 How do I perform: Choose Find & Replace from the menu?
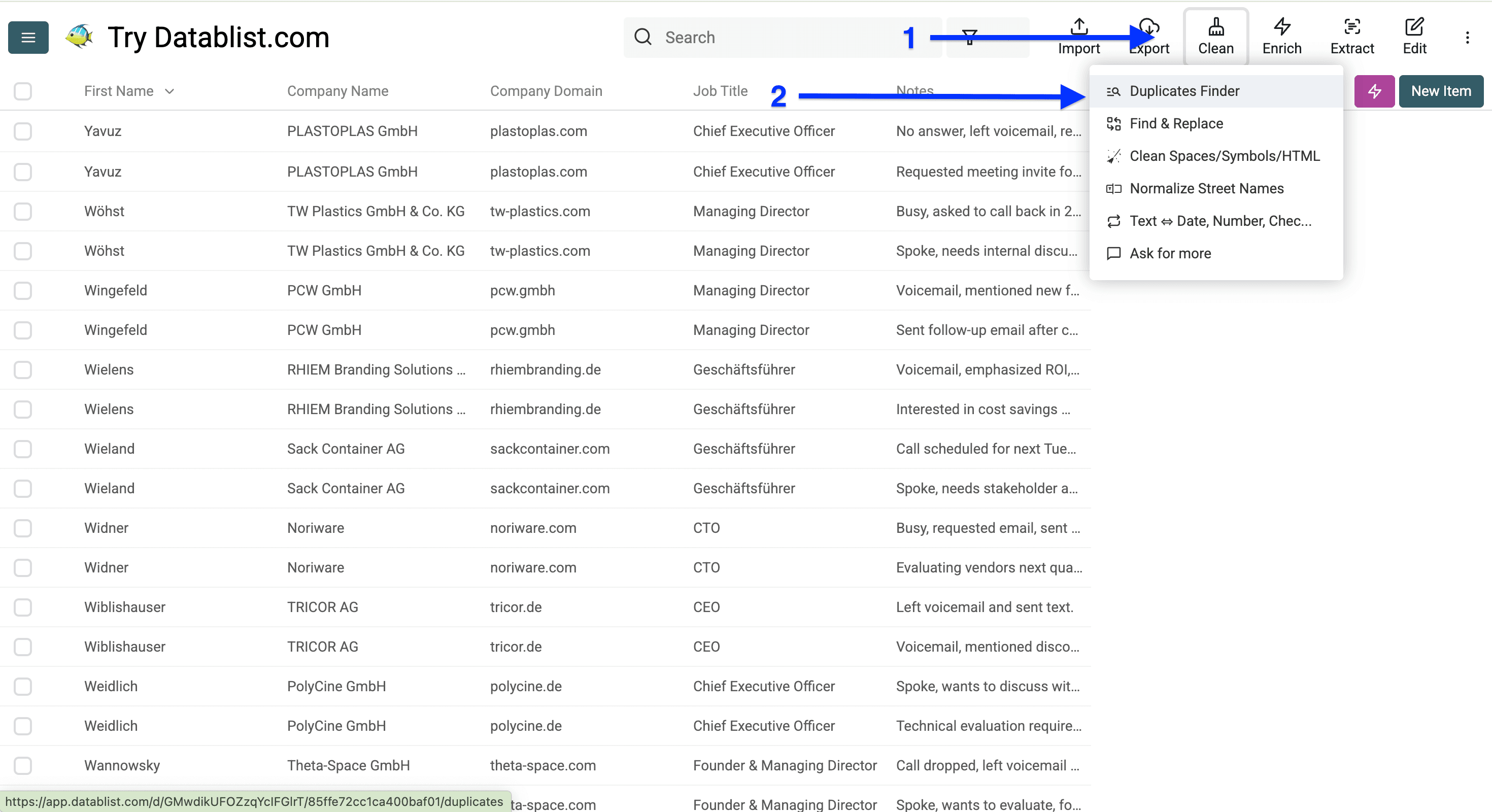1176,123
